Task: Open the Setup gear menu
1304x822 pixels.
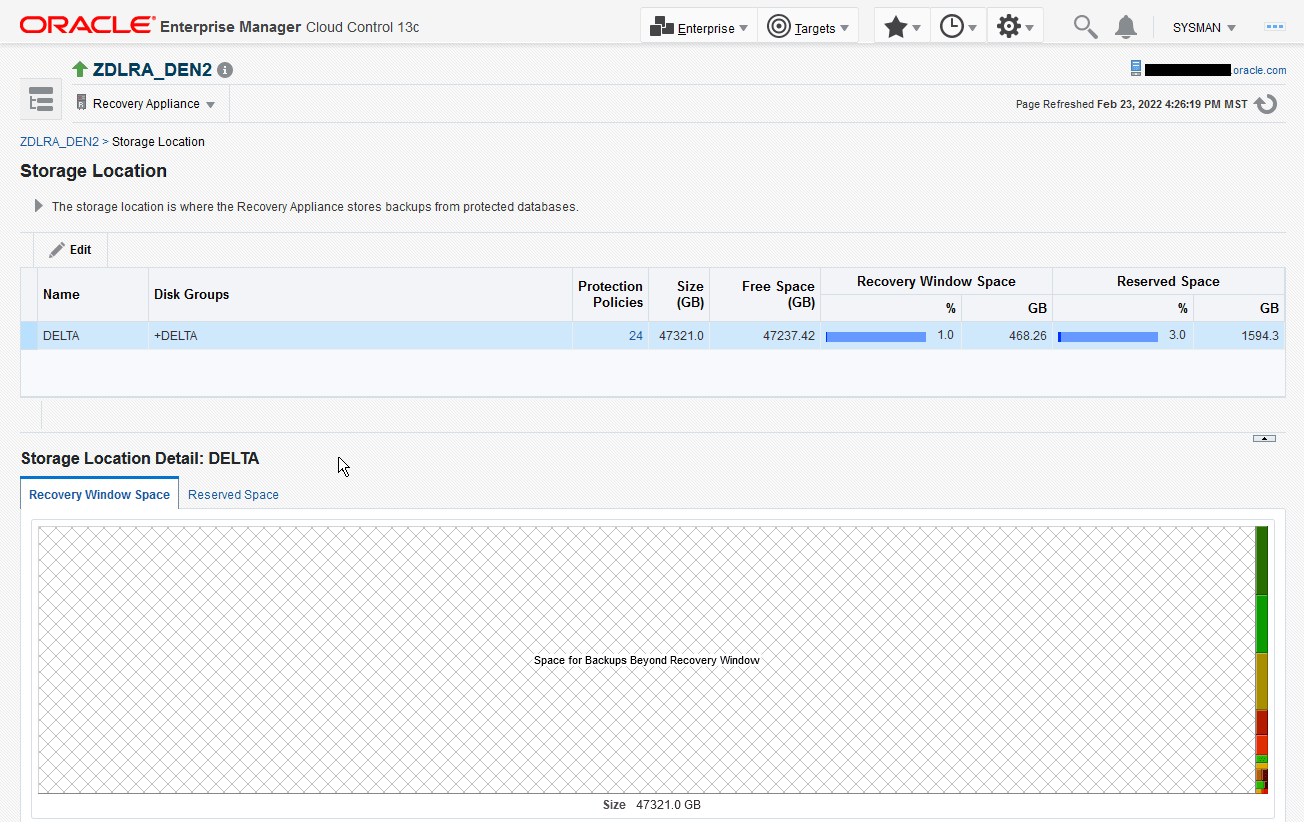Action: pyautogui.click(x=1015, y=27)
